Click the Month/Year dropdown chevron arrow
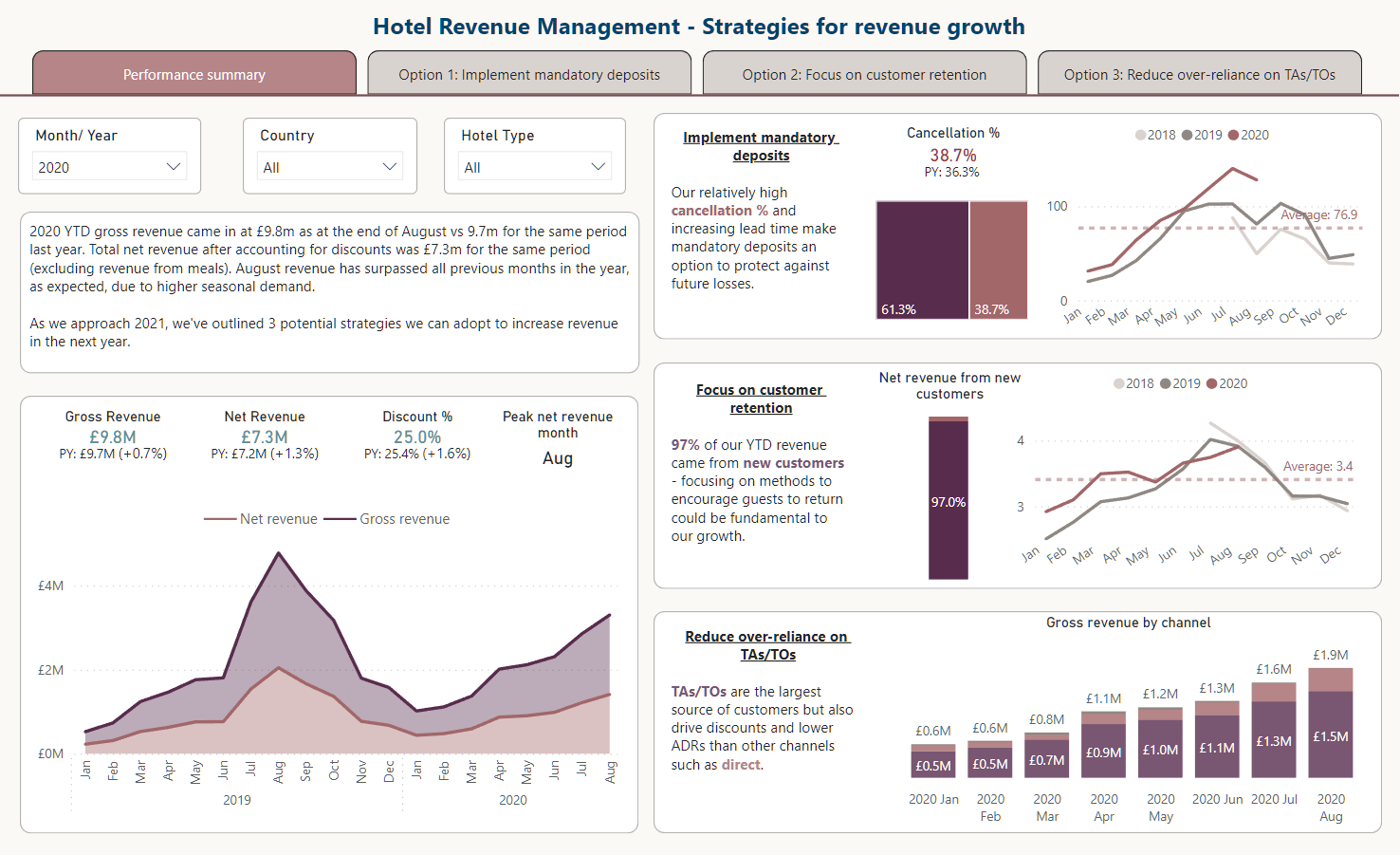 (x=174, y=167)
